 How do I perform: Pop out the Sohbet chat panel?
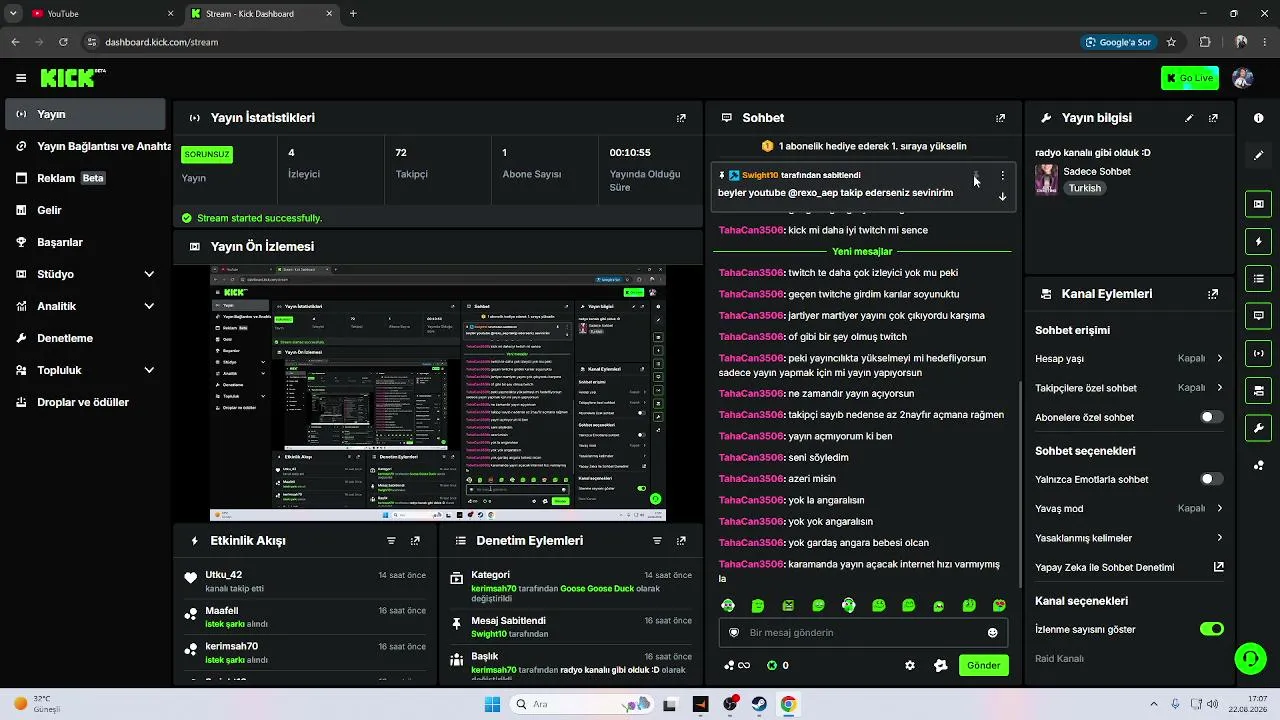pos(1000,118)
